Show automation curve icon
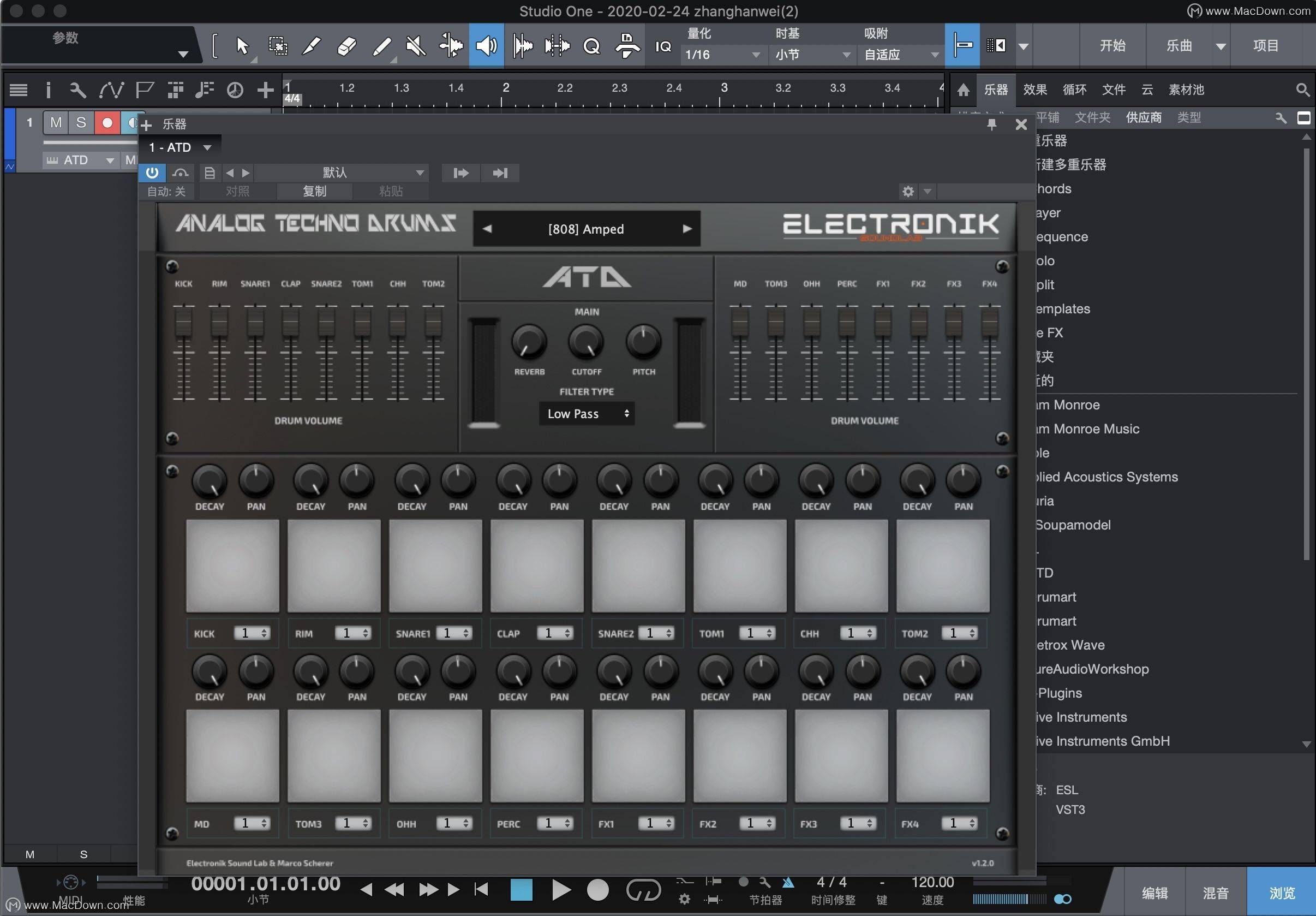1316x916 pixels. (x=111, y=90)
